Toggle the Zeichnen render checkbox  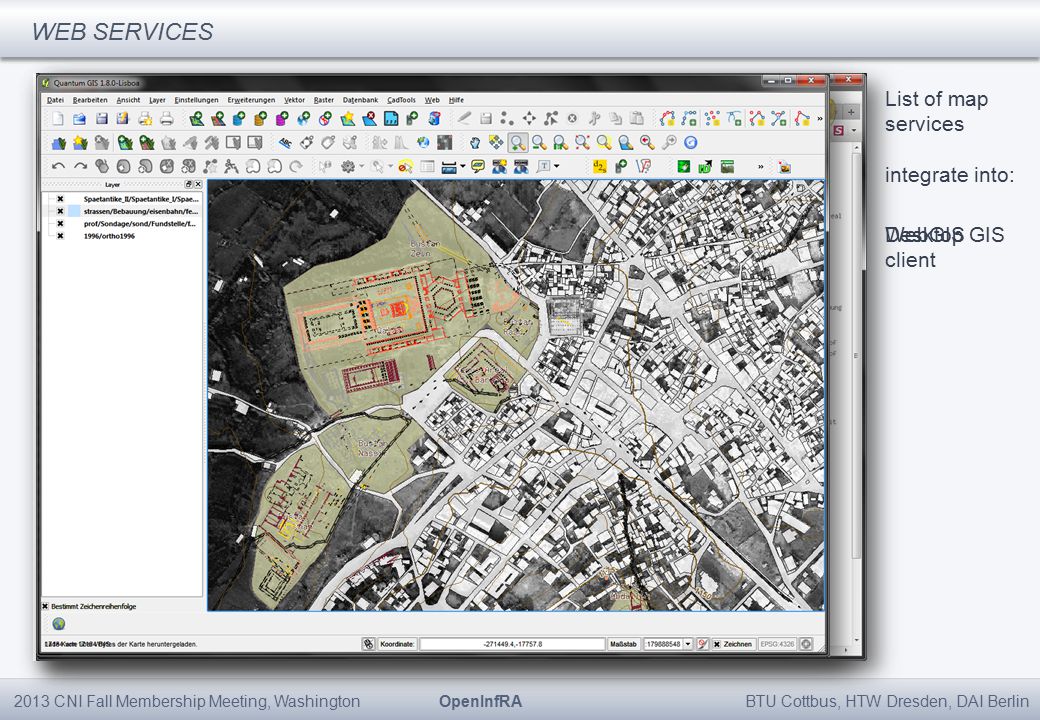[x=717, y=644]
